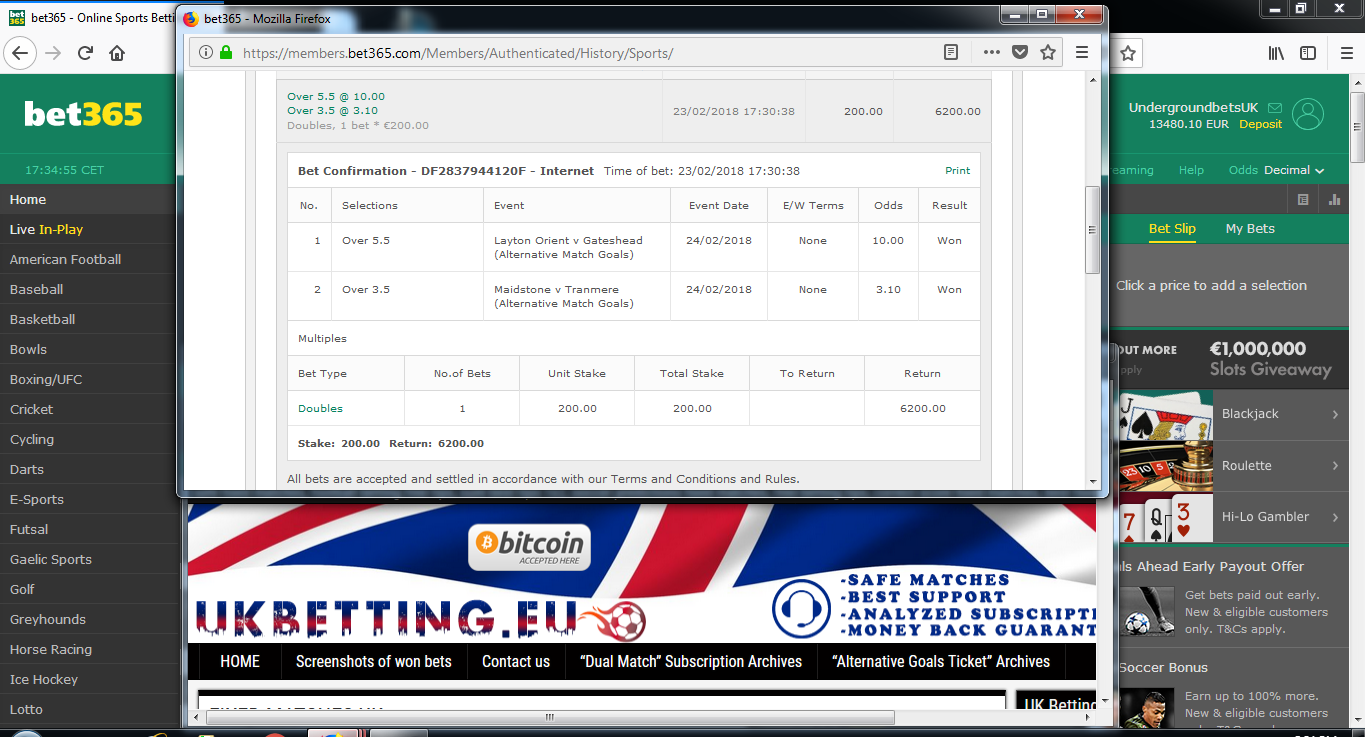Expand the Blackjack game chevron
This screenshot has width=1365, height=737.
(x=1335, y=414)
